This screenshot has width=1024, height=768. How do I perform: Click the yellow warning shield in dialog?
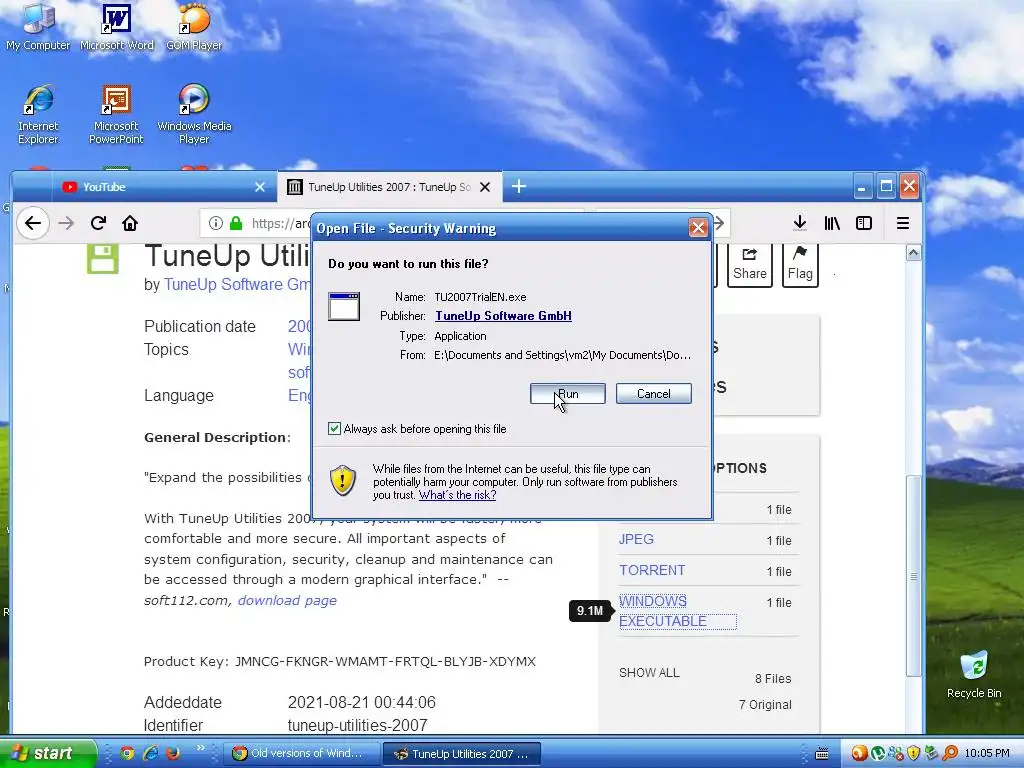[342, 481]
